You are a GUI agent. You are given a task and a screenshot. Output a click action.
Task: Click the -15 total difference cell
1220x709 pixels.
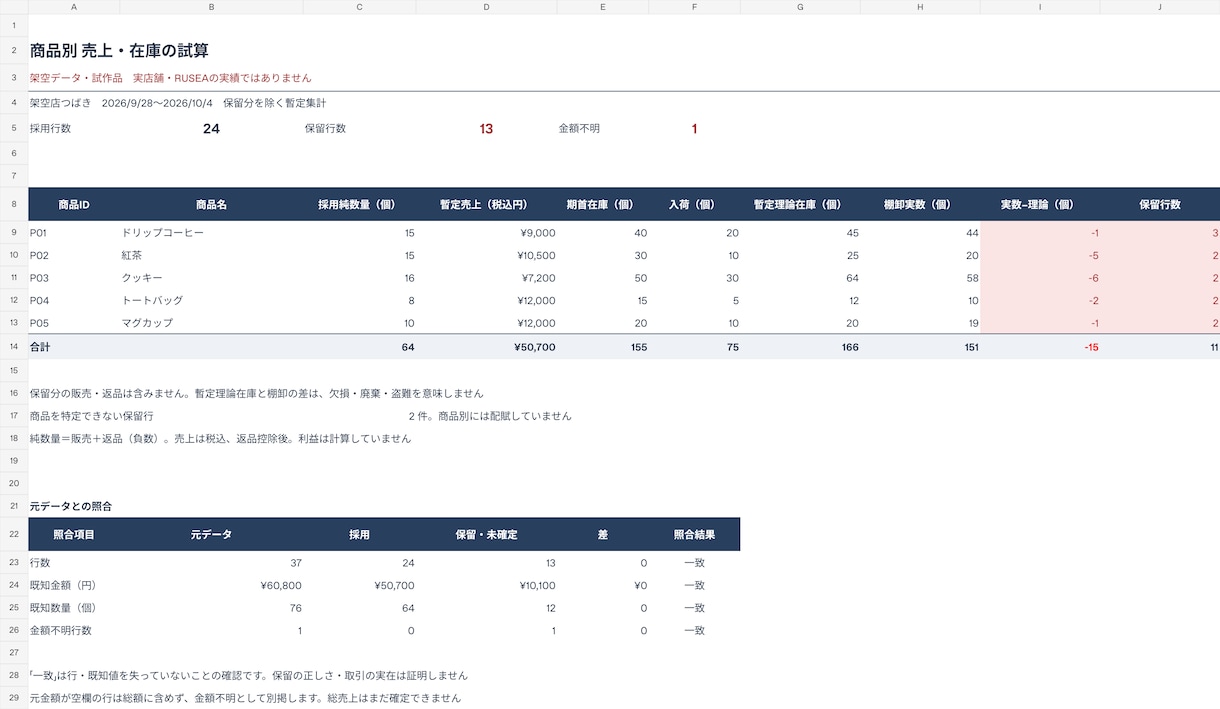coord(1041,347)
